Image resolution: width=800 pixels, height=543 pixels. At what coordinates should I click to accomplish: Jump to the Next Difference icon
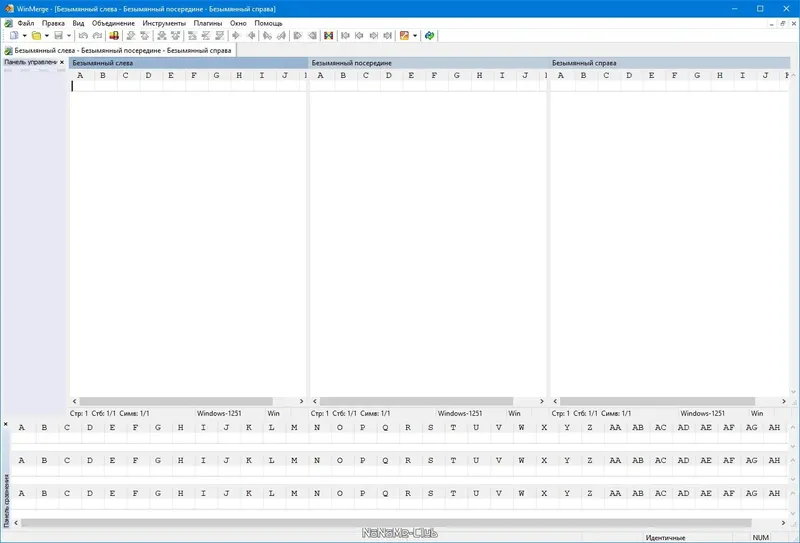pos(131,36)
